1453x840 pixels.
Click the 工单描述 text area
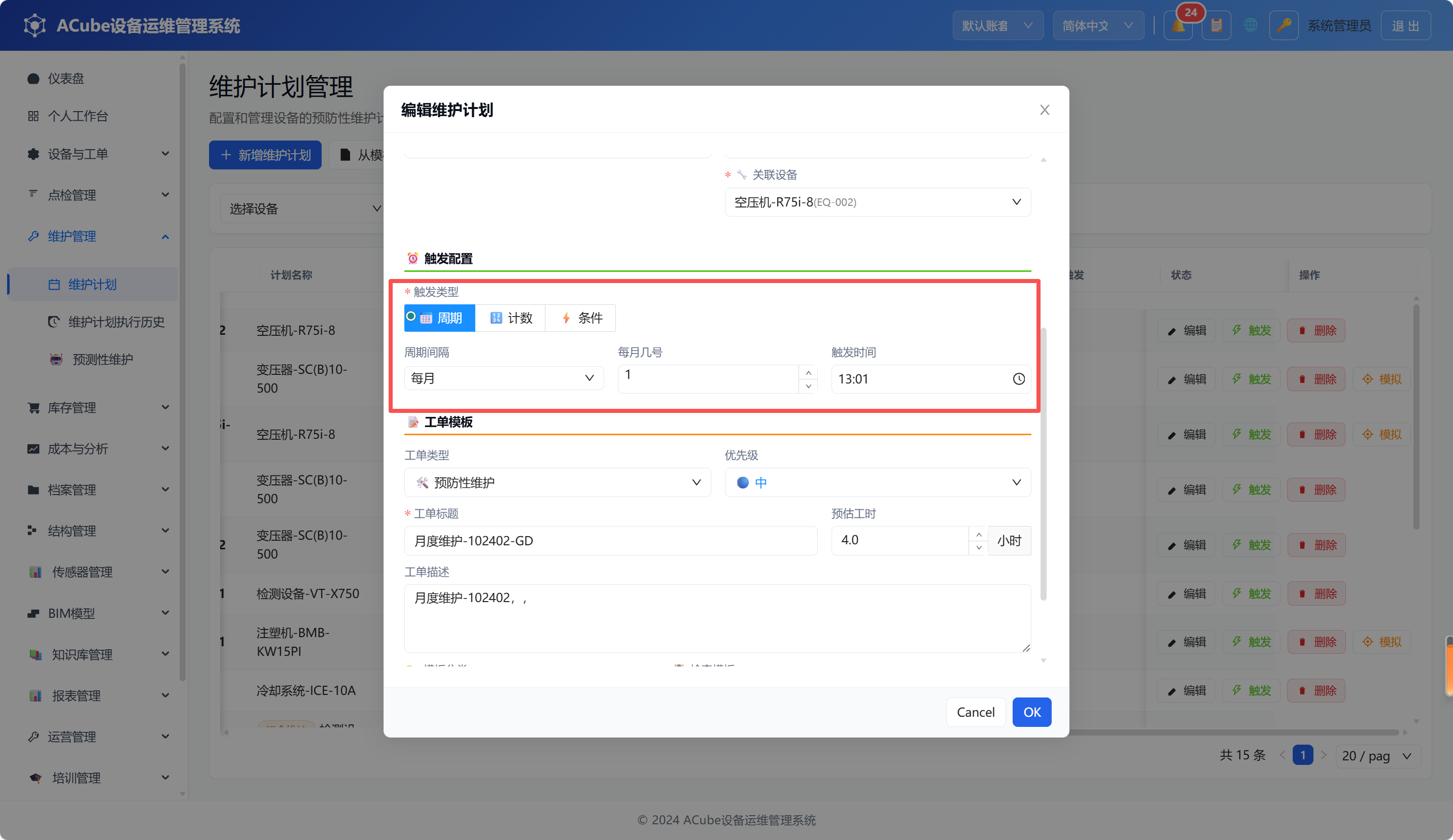[x=717, y=618]
